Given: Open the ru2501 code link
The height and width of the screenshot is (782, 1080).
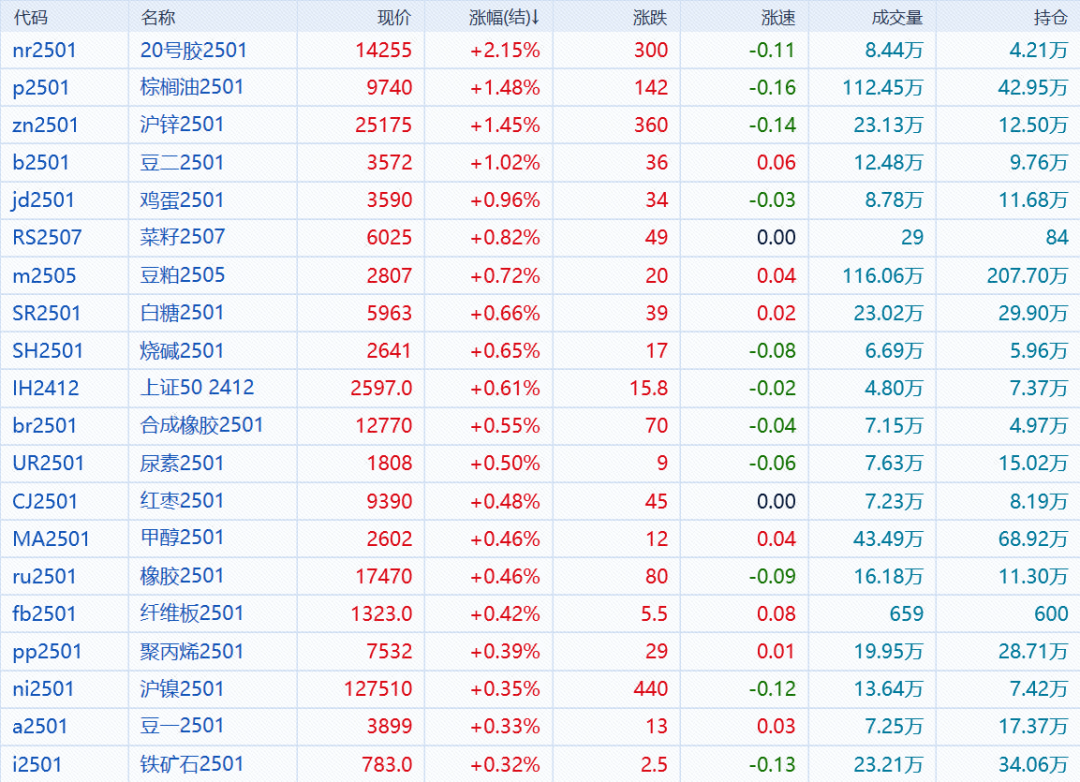Looking at the screenshot, I should 44,576.
